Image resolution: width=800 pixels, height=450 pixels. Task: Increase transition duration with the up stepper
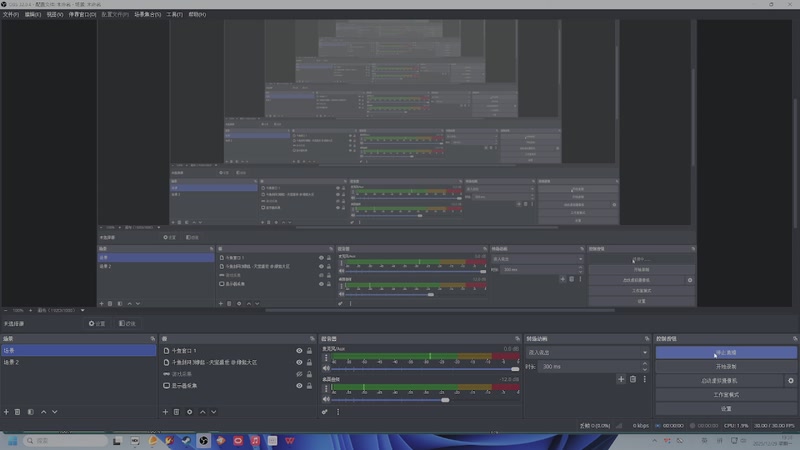pos(645,364)
